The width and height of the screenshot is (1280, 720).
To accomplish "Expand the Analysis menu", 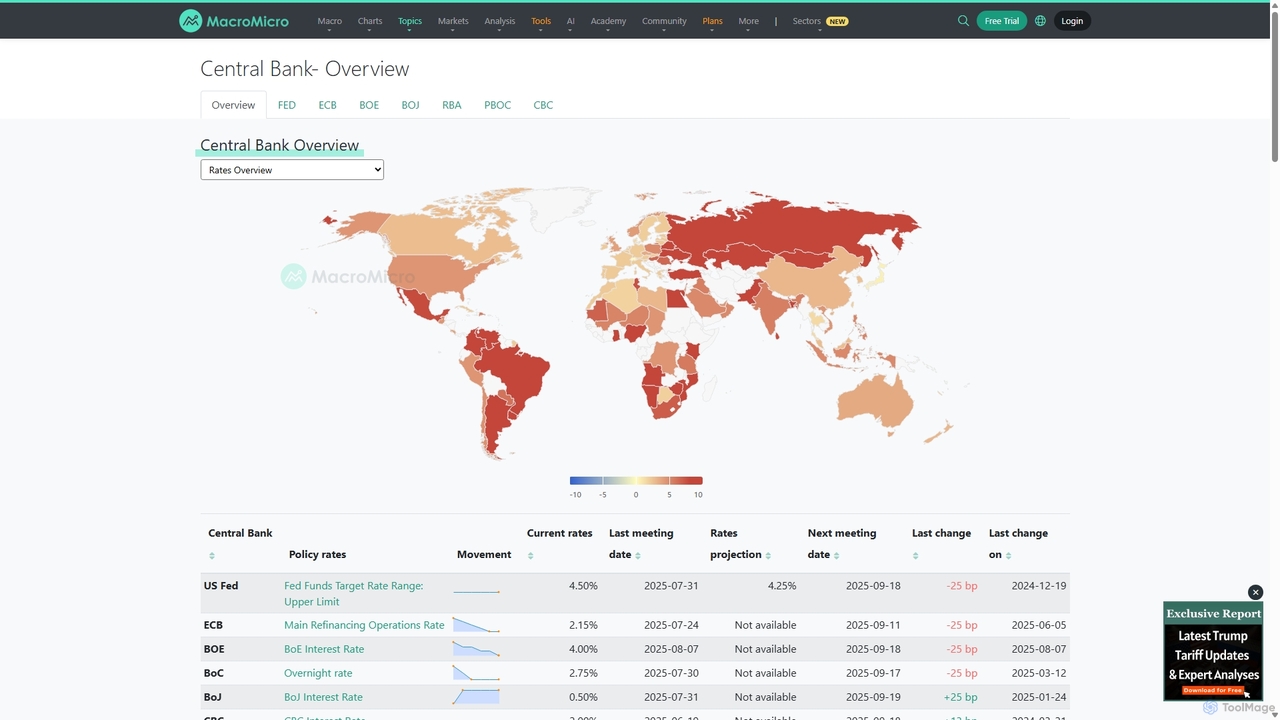I will (x=500, y=21).
